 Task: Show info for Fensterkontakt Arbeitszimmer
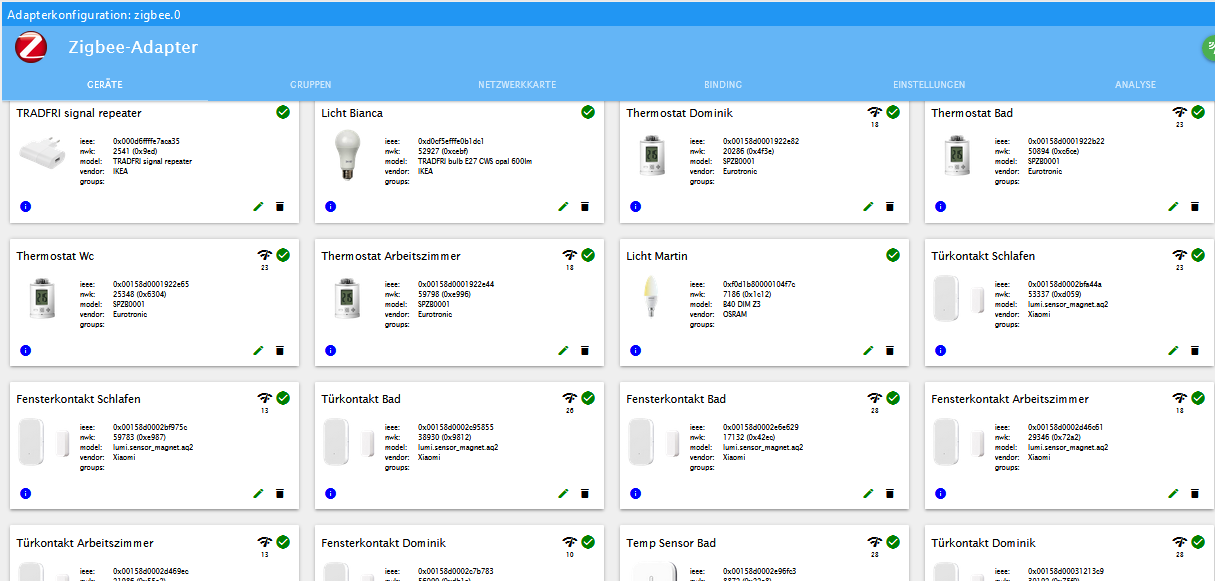[941, 493]
